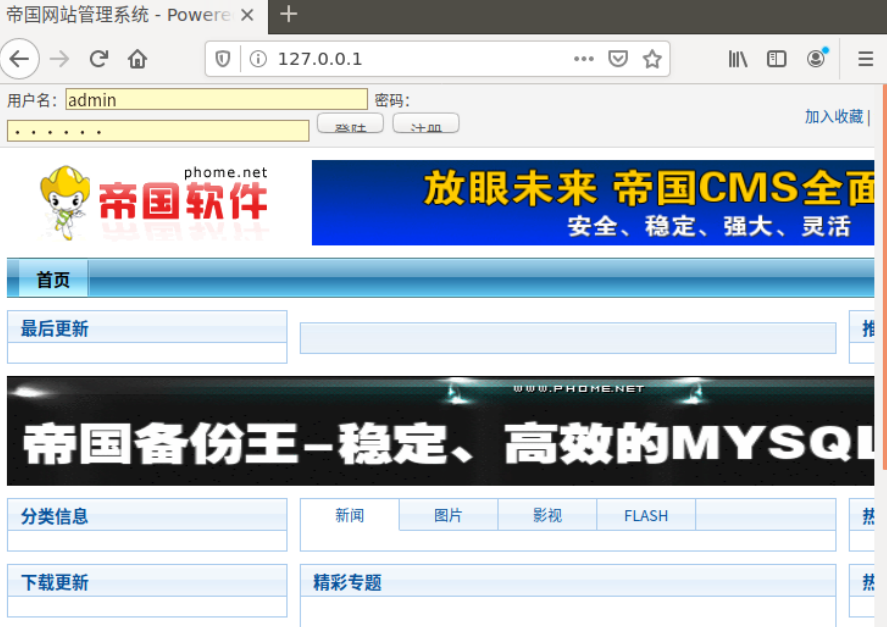
Task: Open the hamburger menu
Action: [x=864, y=59]
